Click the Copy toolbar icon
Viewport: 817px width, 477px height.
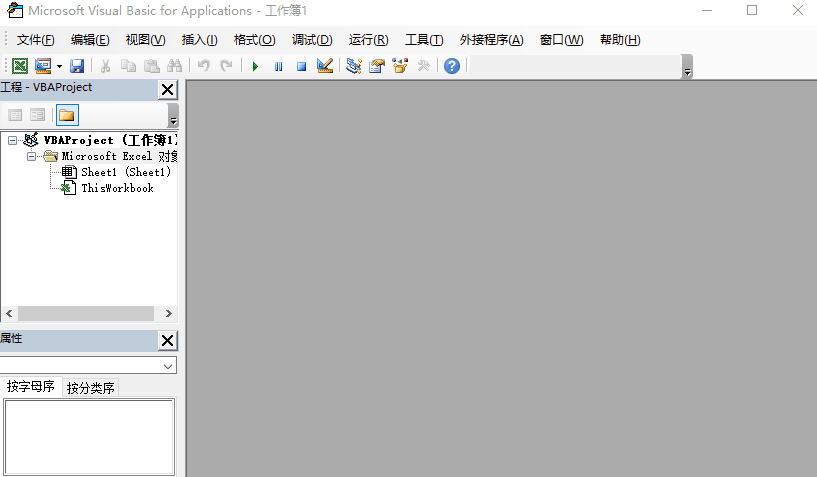point(128,66)
